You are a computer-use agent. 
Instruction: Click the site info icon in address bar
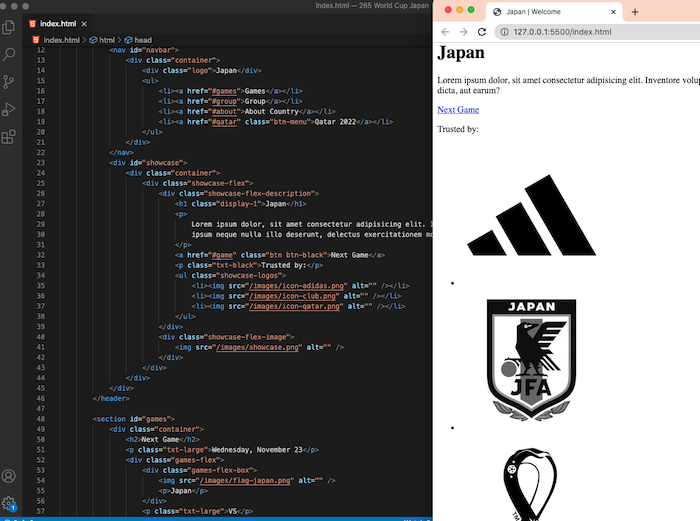[504, 32]
